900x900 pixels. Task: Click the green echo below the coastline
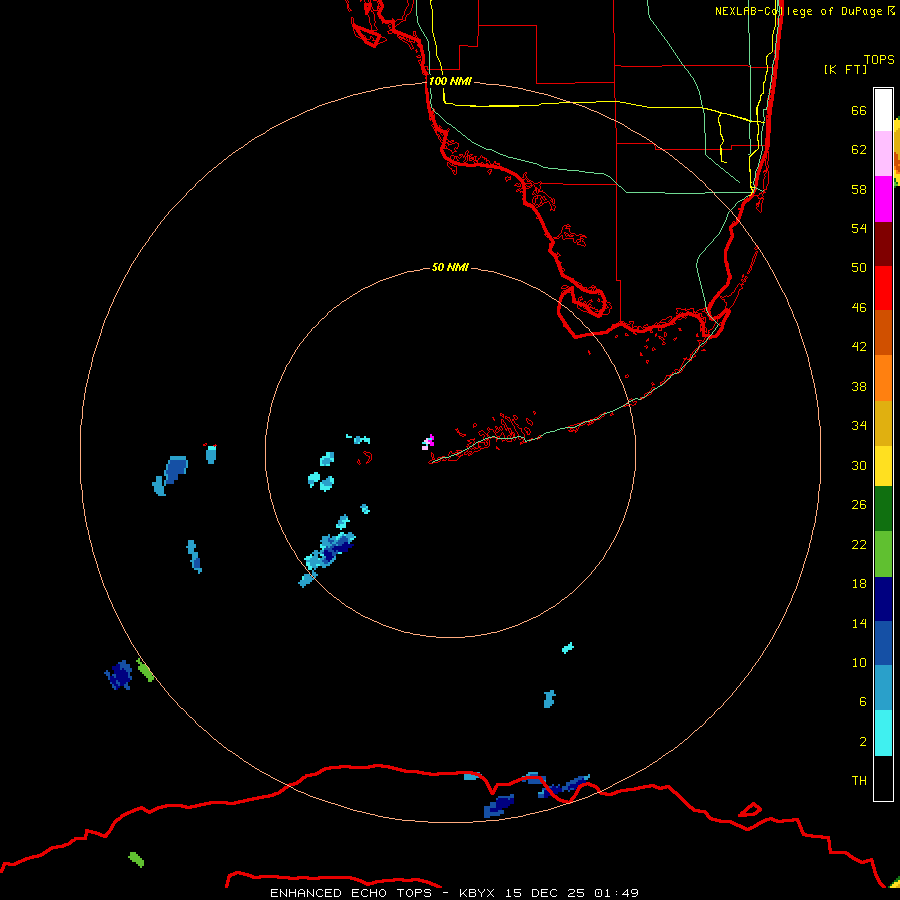[x=136, y=859]
